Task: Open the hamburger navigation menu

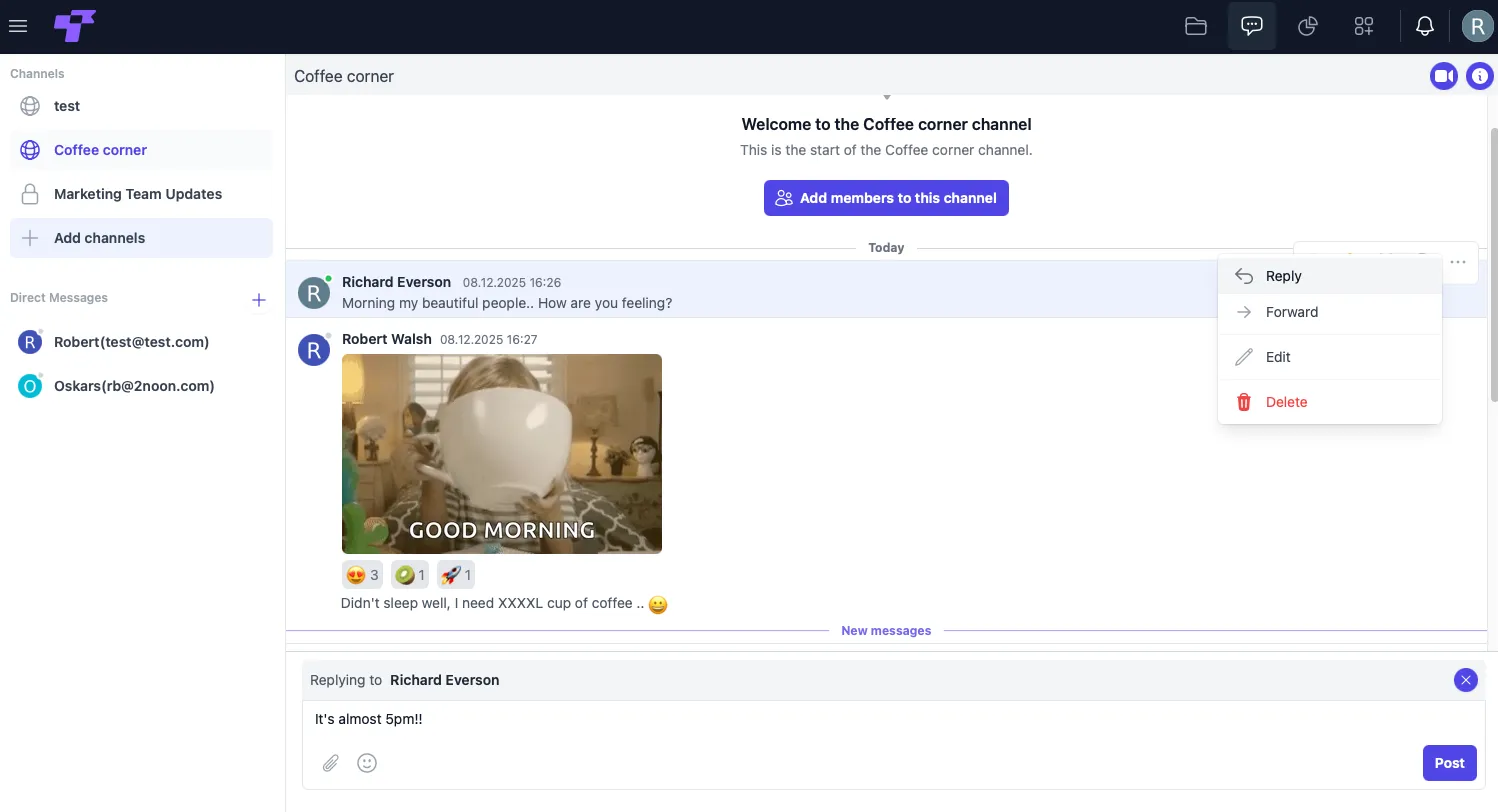Action: 18,26
